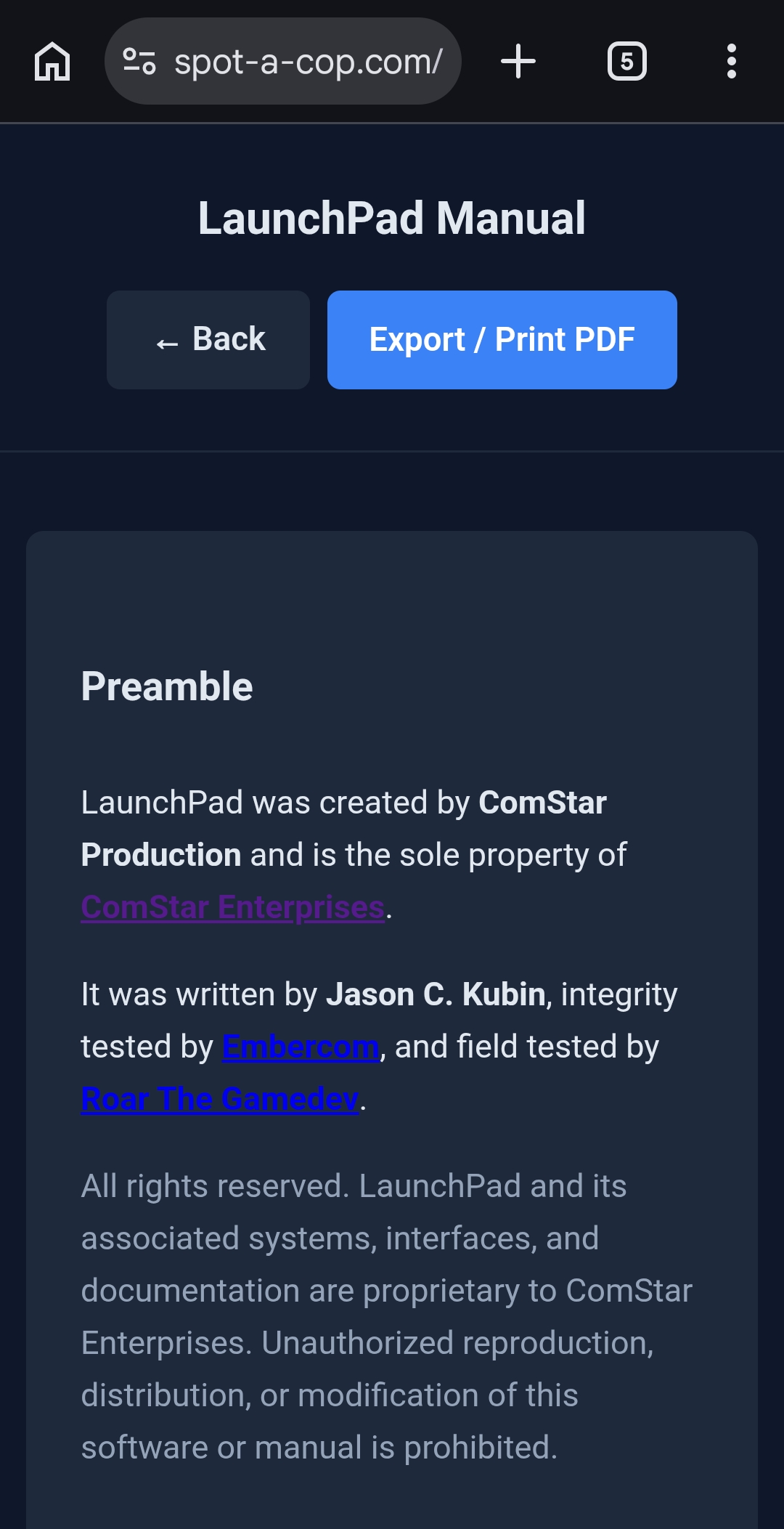Open site permissions via the URL bar icon
Image resolution: width=784 pixels, height=1529 pixels.
coord(139,61)
